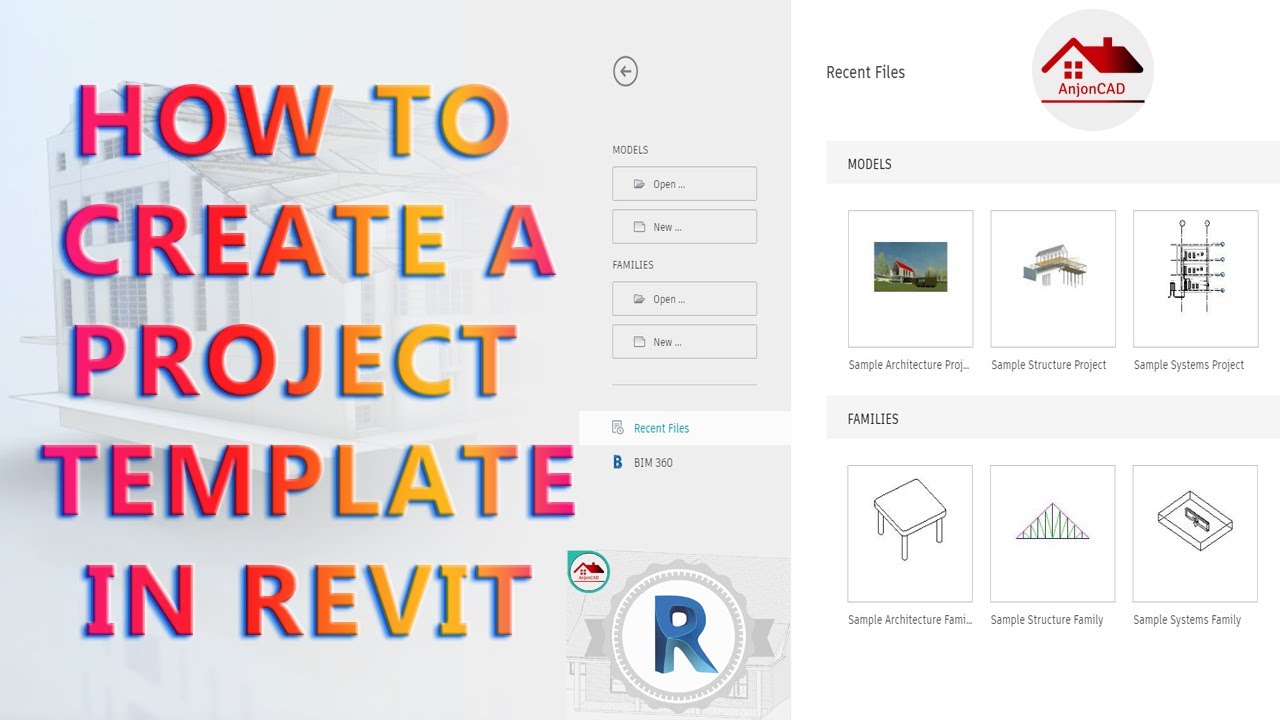Click the Recent Files document icon
Image resolution: width=1280 pixels, height=720 pixels.
(618, 428)
